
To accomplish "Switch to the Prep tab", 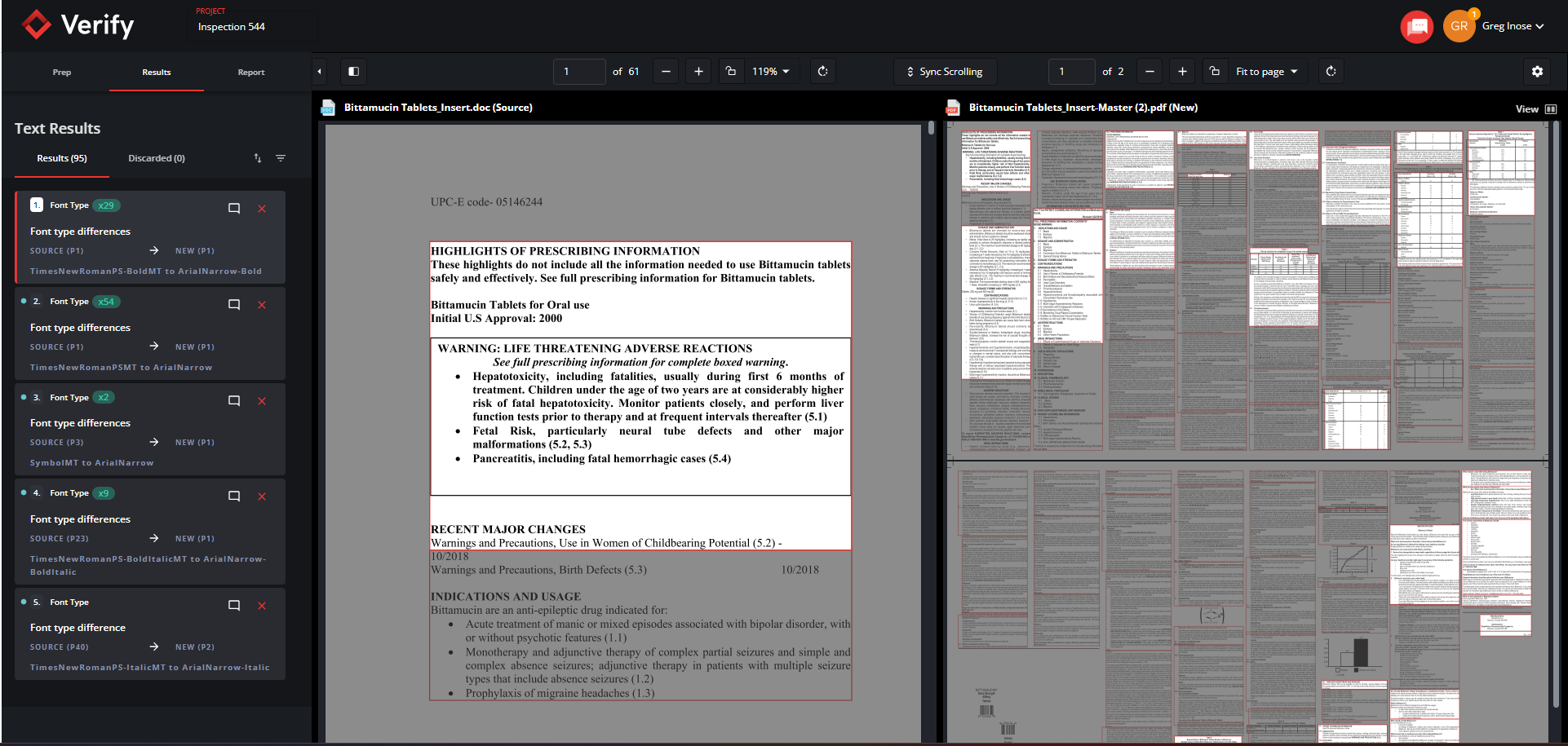I will pos(62,73).
